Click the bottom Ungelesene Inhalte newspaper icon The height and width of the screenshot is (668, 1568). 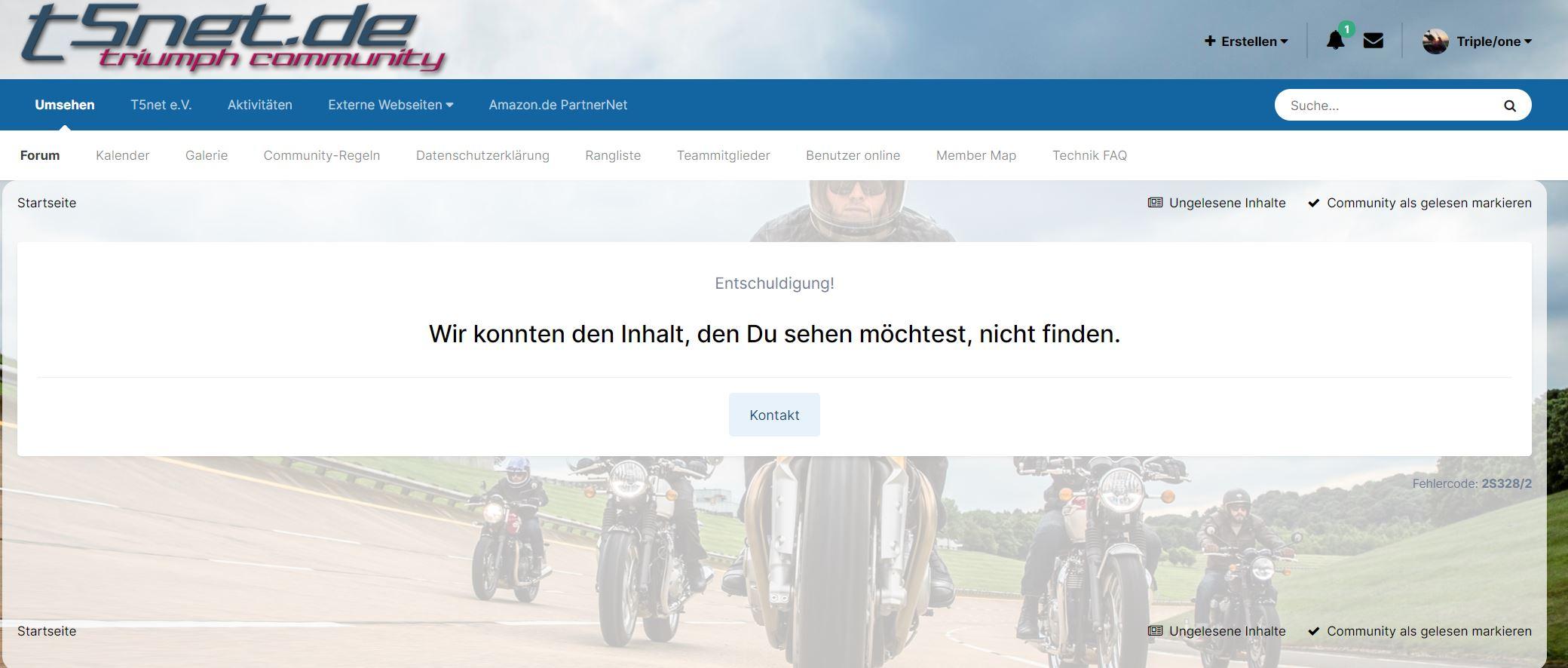1155,631
